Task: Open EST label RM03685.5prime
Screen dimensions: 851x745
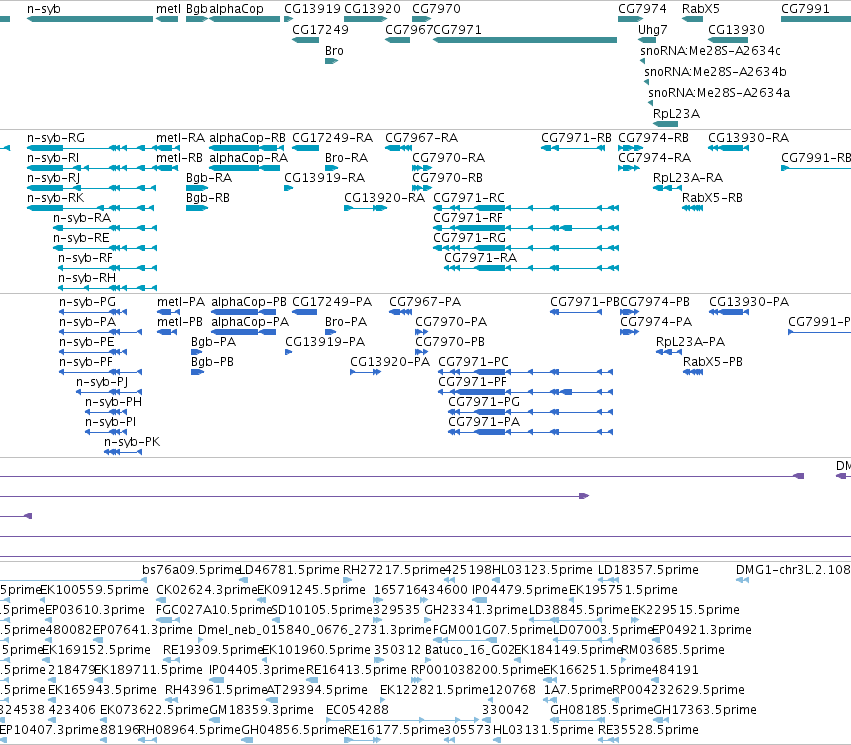Action: pyautogui.click(x=673, y=651)
